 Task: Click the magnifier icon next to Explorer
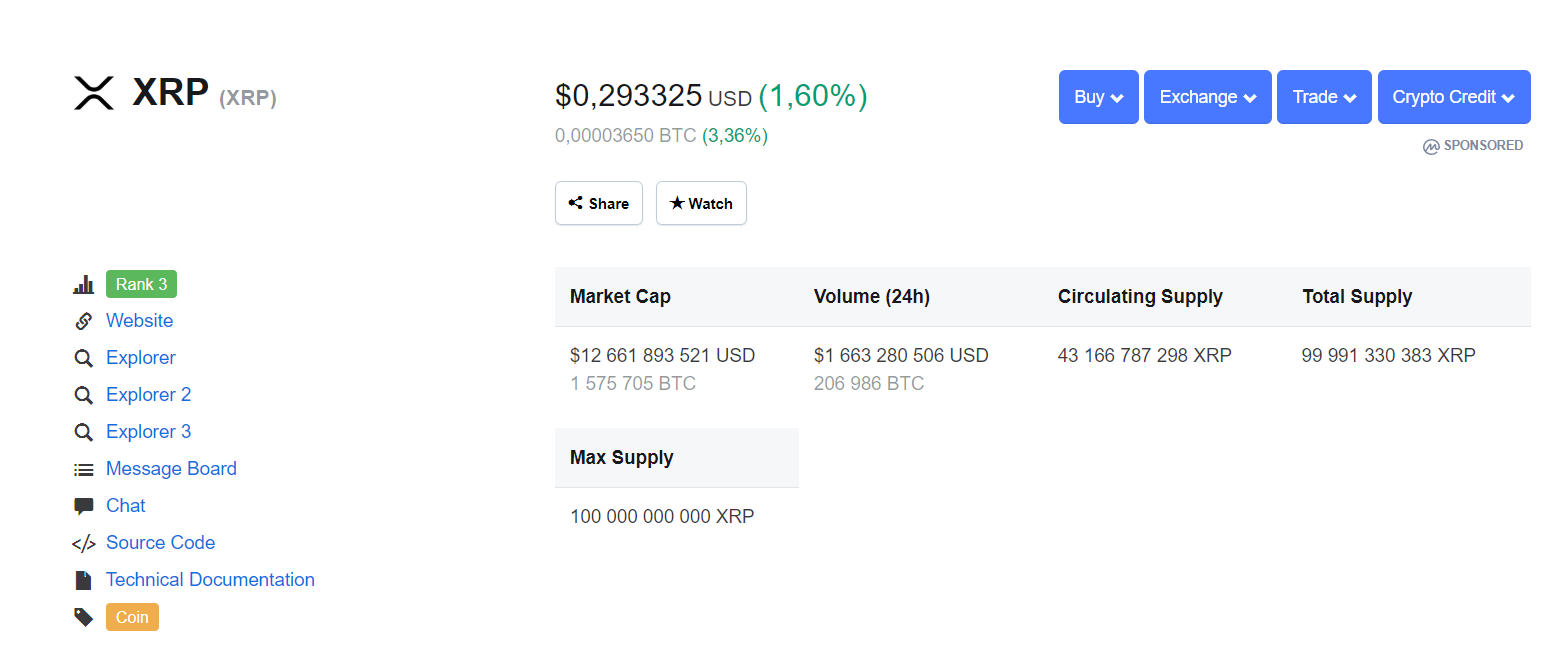(x=84, y=357)
